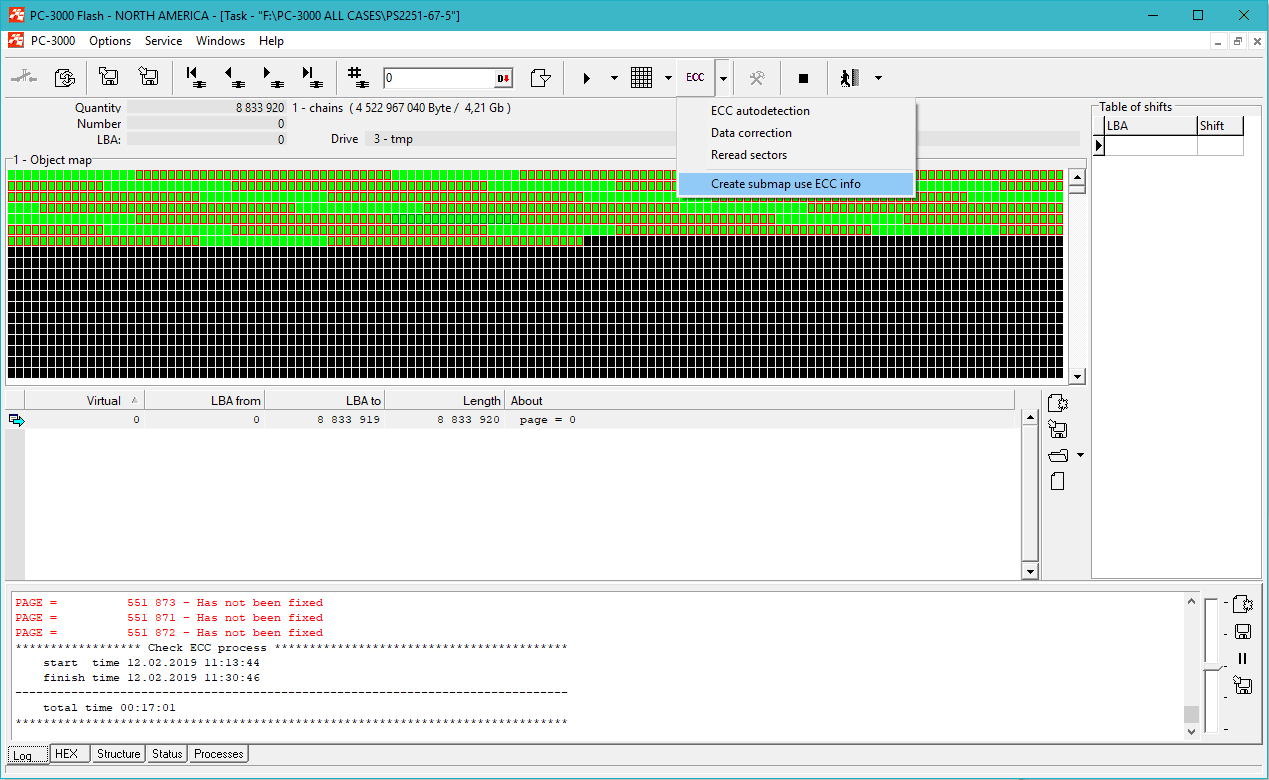Click the LBA from column header
1269x780 pixels.
205,401
